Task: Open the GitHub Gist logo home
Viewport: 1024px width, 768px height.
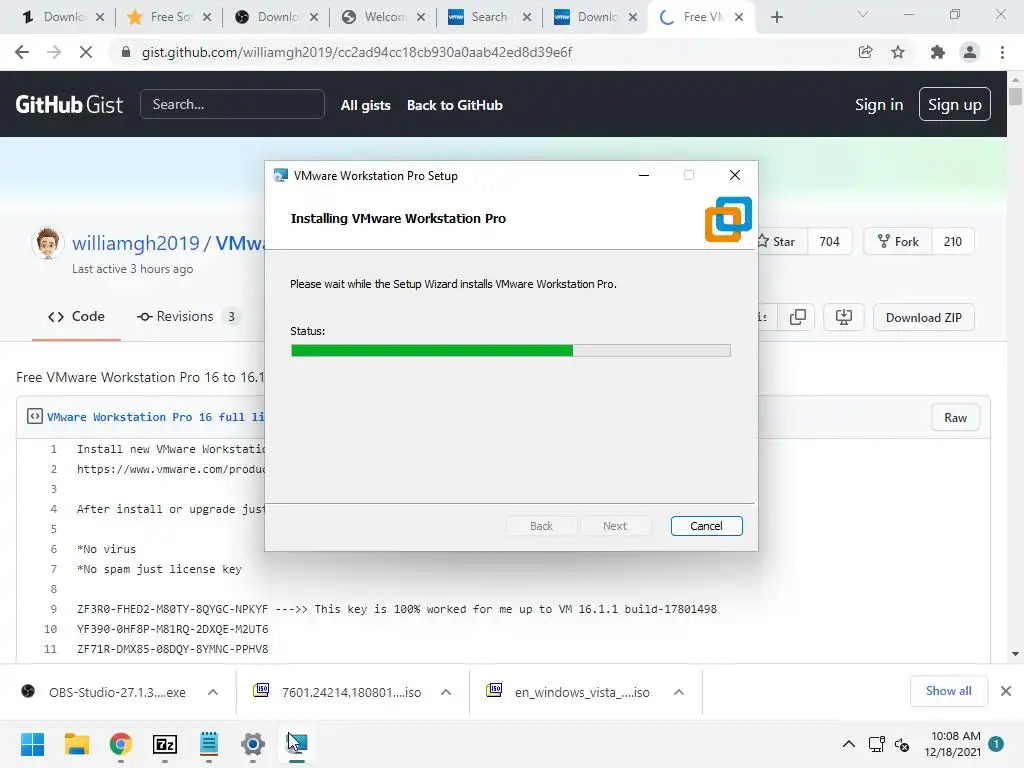Action: [69, 104]
